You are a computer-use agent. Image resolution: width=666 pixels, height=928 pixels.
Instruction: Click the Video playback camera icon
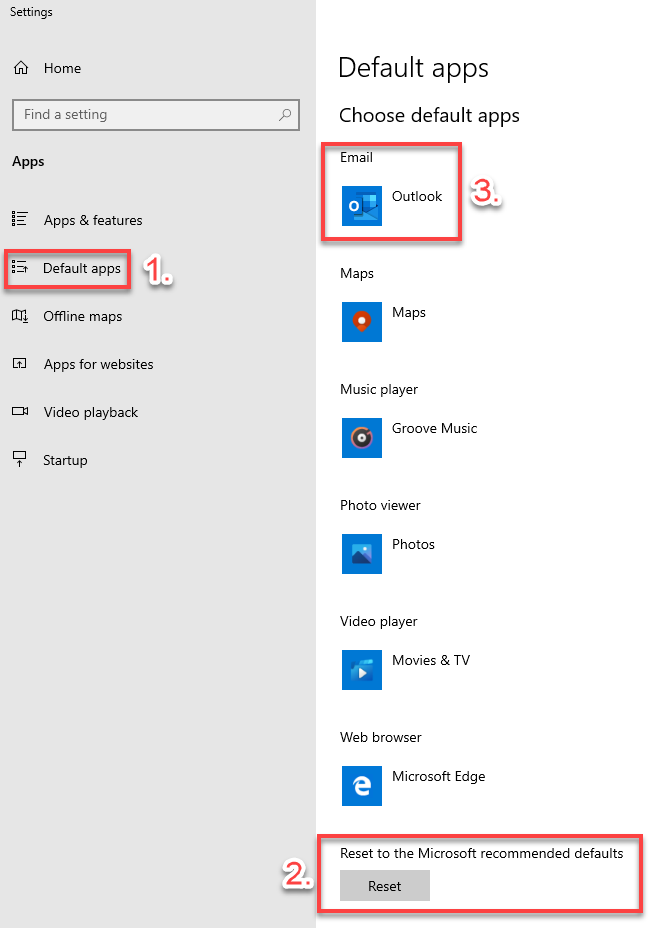(20, 411)
